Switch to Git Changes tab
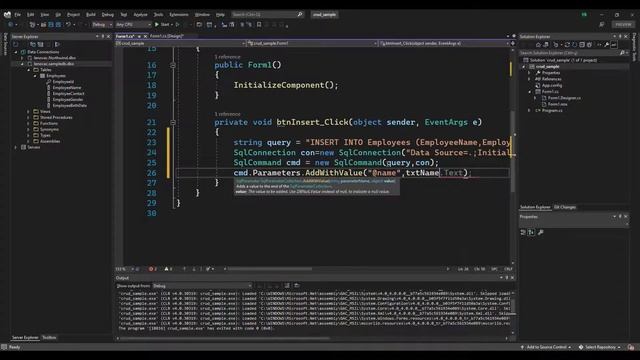640x360 pixels. (x=565, y=207)
